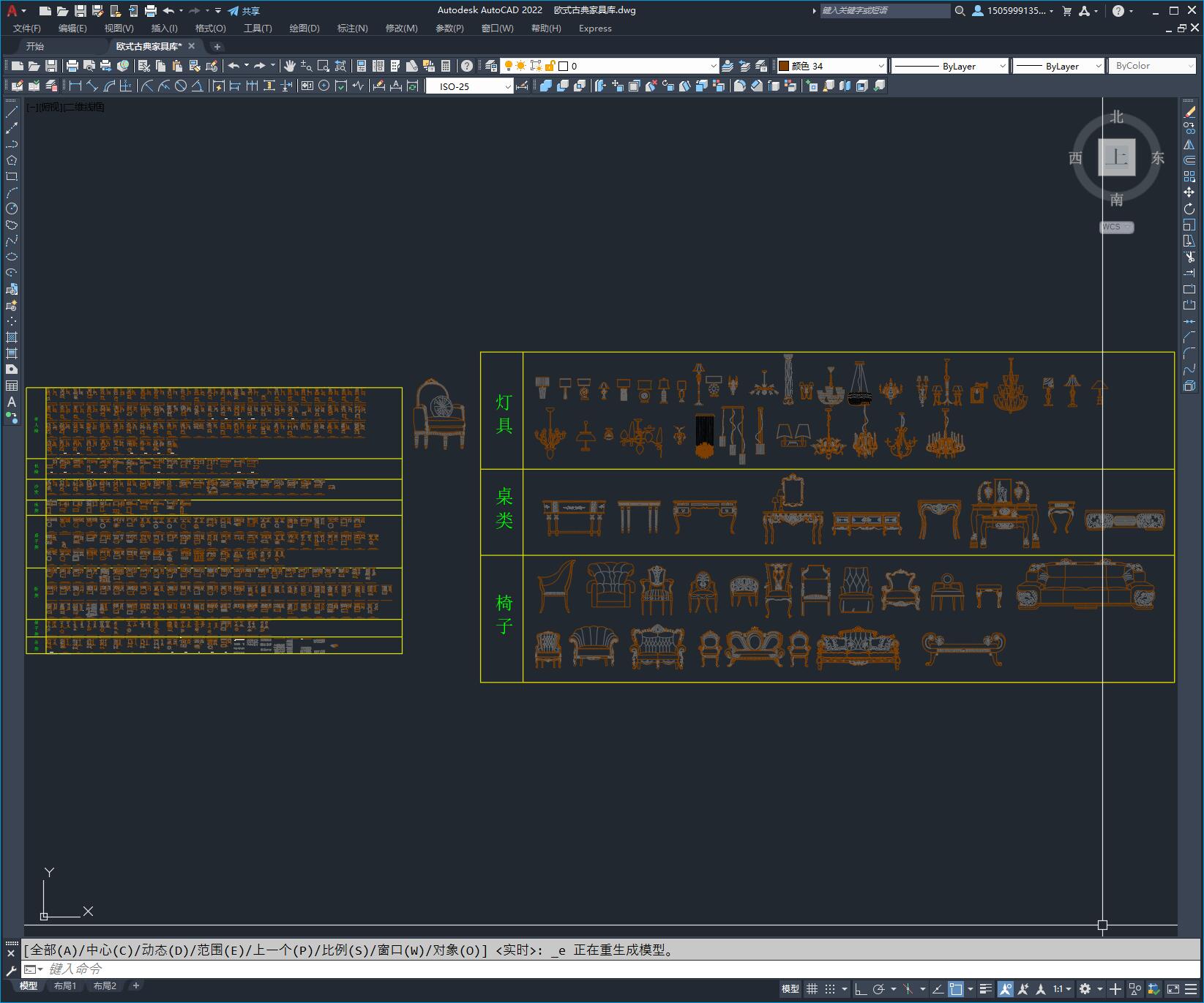Expand the workspace gear dropdown in status bar
Image resolution: width=1204 pixels, height=1003 pixels.
click(x=1100, y=989)
